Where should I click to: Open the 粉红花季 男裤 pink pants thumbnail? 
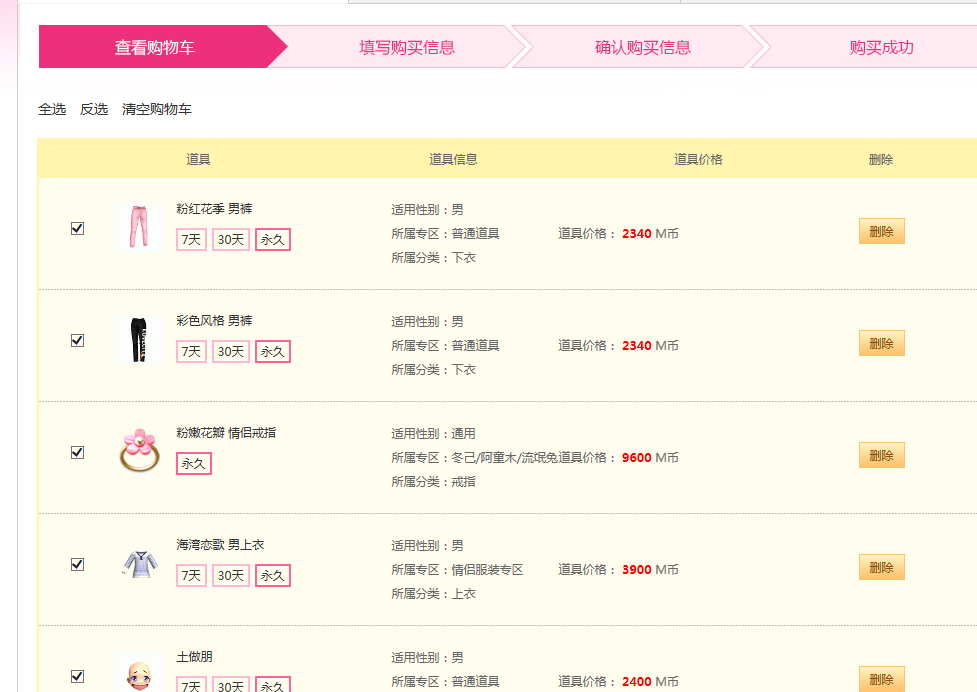[x=139, y=227]
